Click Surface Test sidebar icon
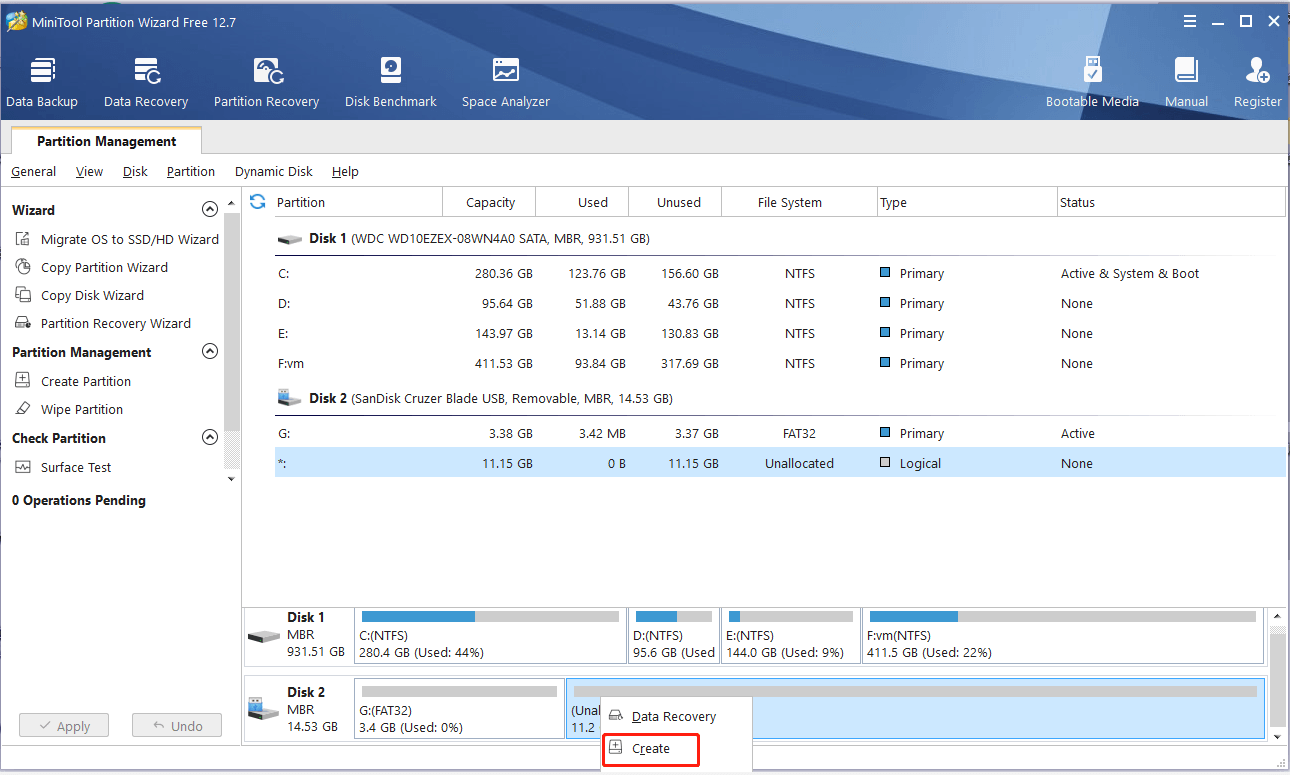Image resolution: width=1290 pixels, height=775 pixels. (x=23, y=467)
